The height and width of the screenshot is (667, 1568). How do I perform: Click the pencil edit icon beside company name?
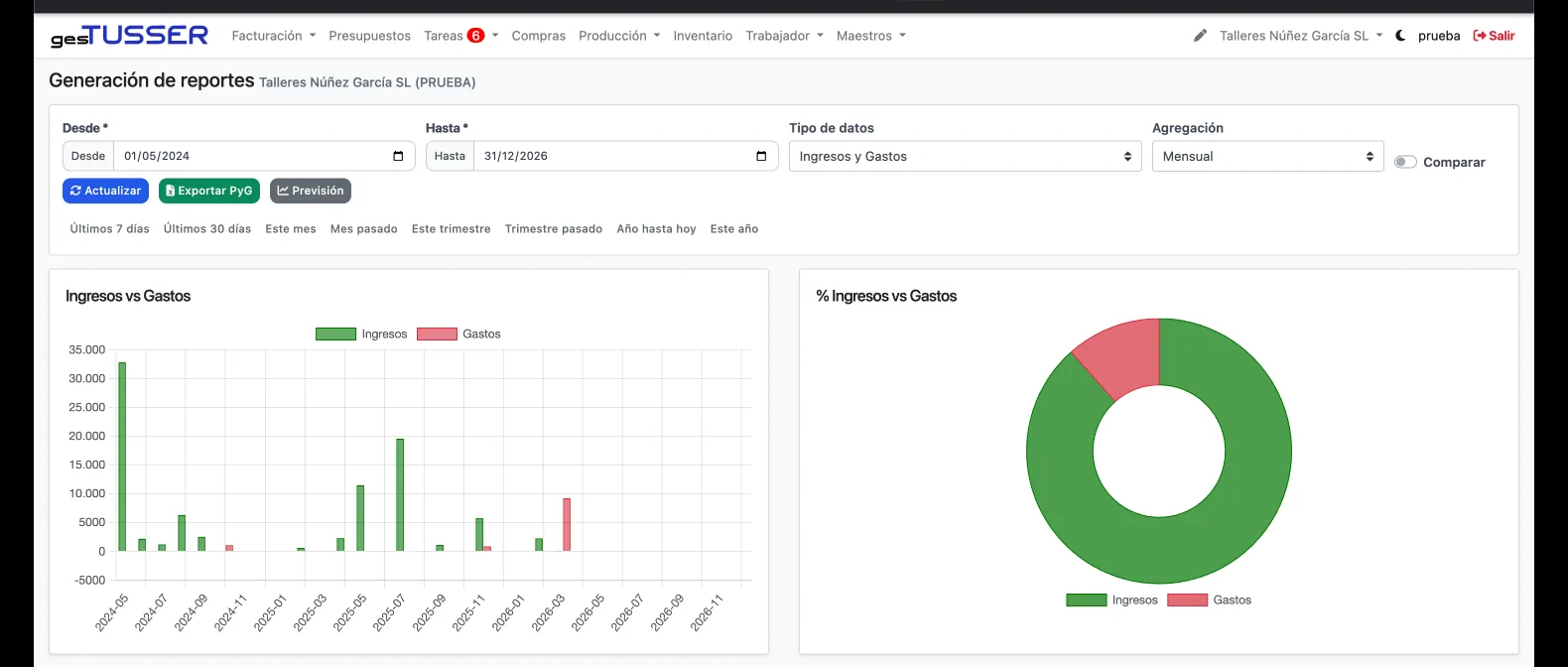[1200, 36]
